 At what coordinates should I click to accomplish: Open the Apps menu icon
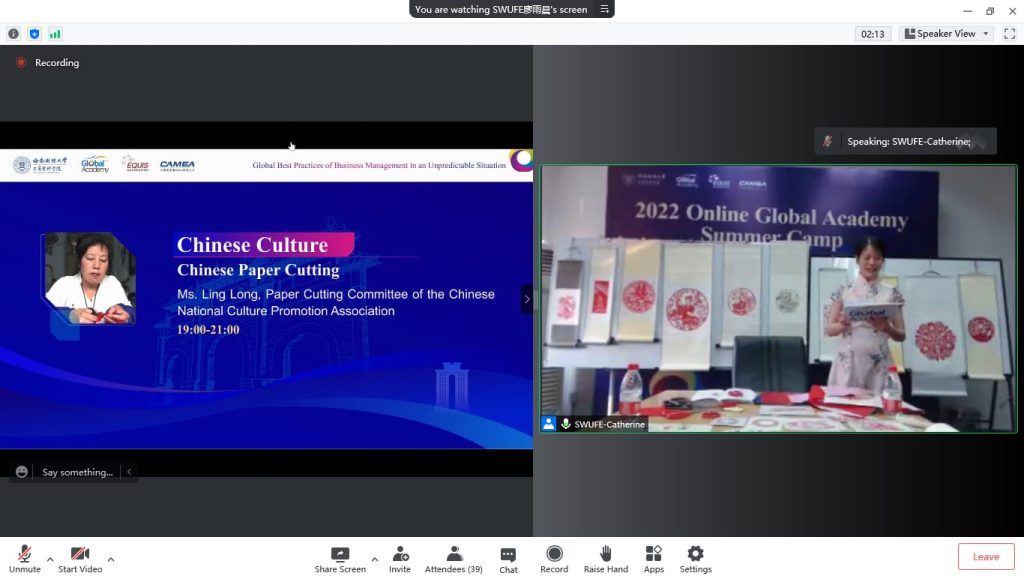pos(653,558)
